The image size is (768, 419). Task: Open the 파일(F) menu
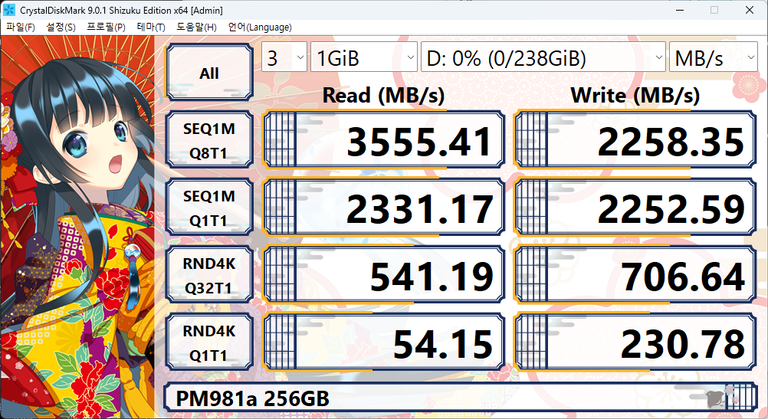click(21, 27)
